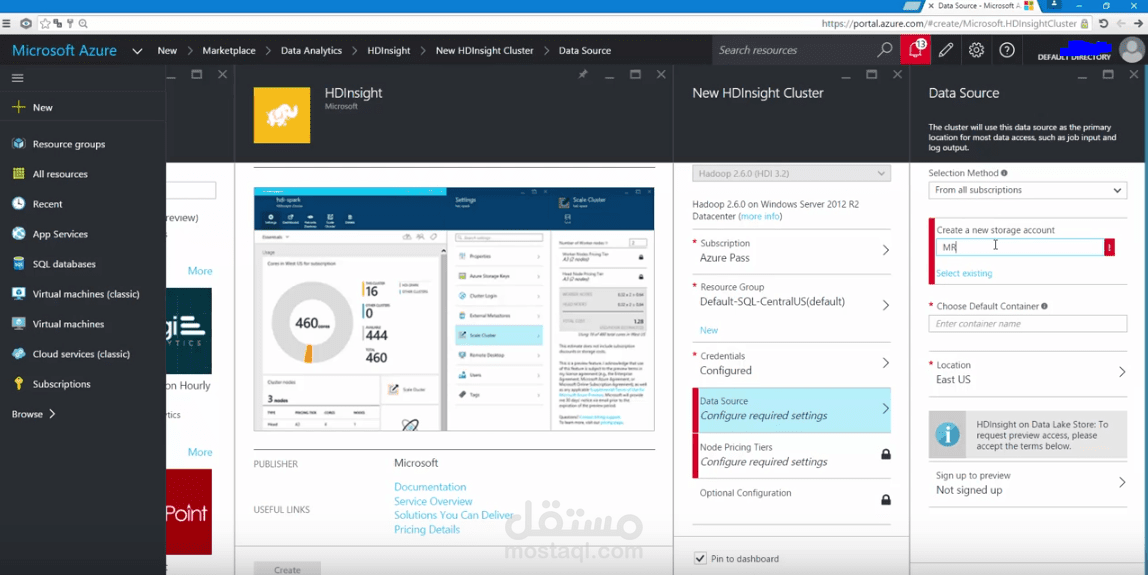Toggle the hamburger menu in sidebar
1148x575 pixels.
[x=18, y=78]
